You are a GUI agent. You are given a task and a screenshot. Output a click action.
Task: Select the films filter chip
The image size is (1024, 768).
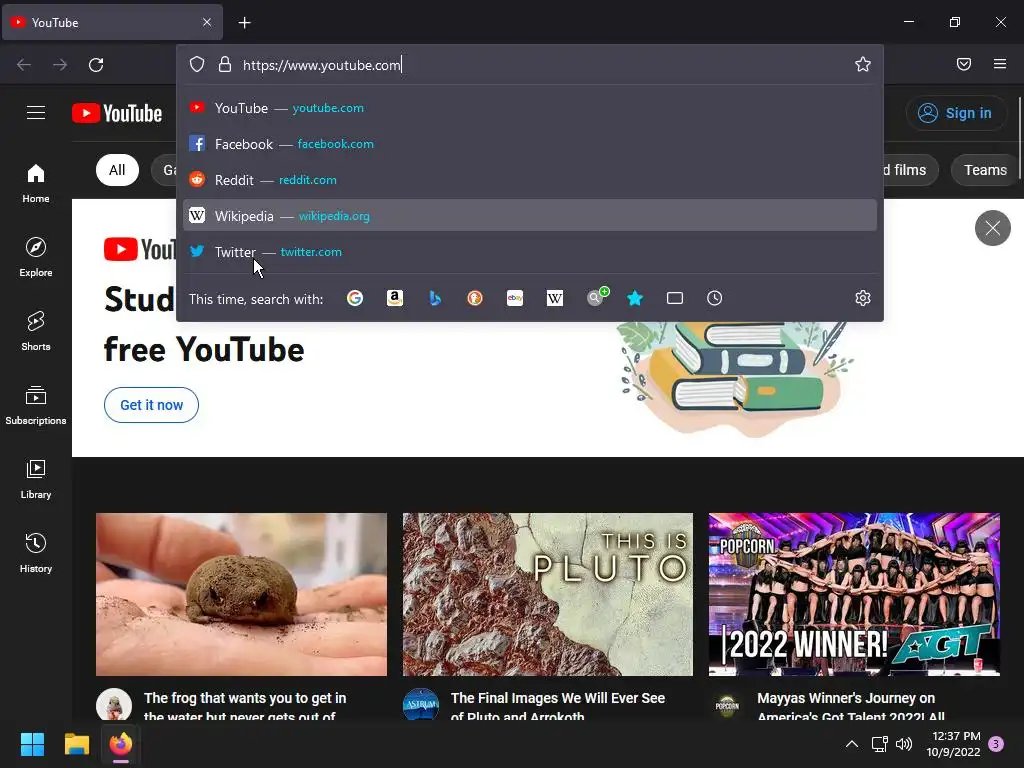tap(909, 170)
